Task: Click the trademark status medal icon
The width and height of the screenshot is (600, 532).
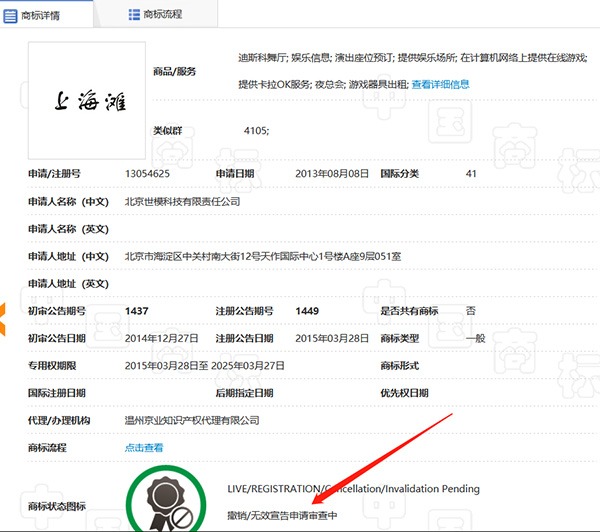Action: (x=166, y=499)
